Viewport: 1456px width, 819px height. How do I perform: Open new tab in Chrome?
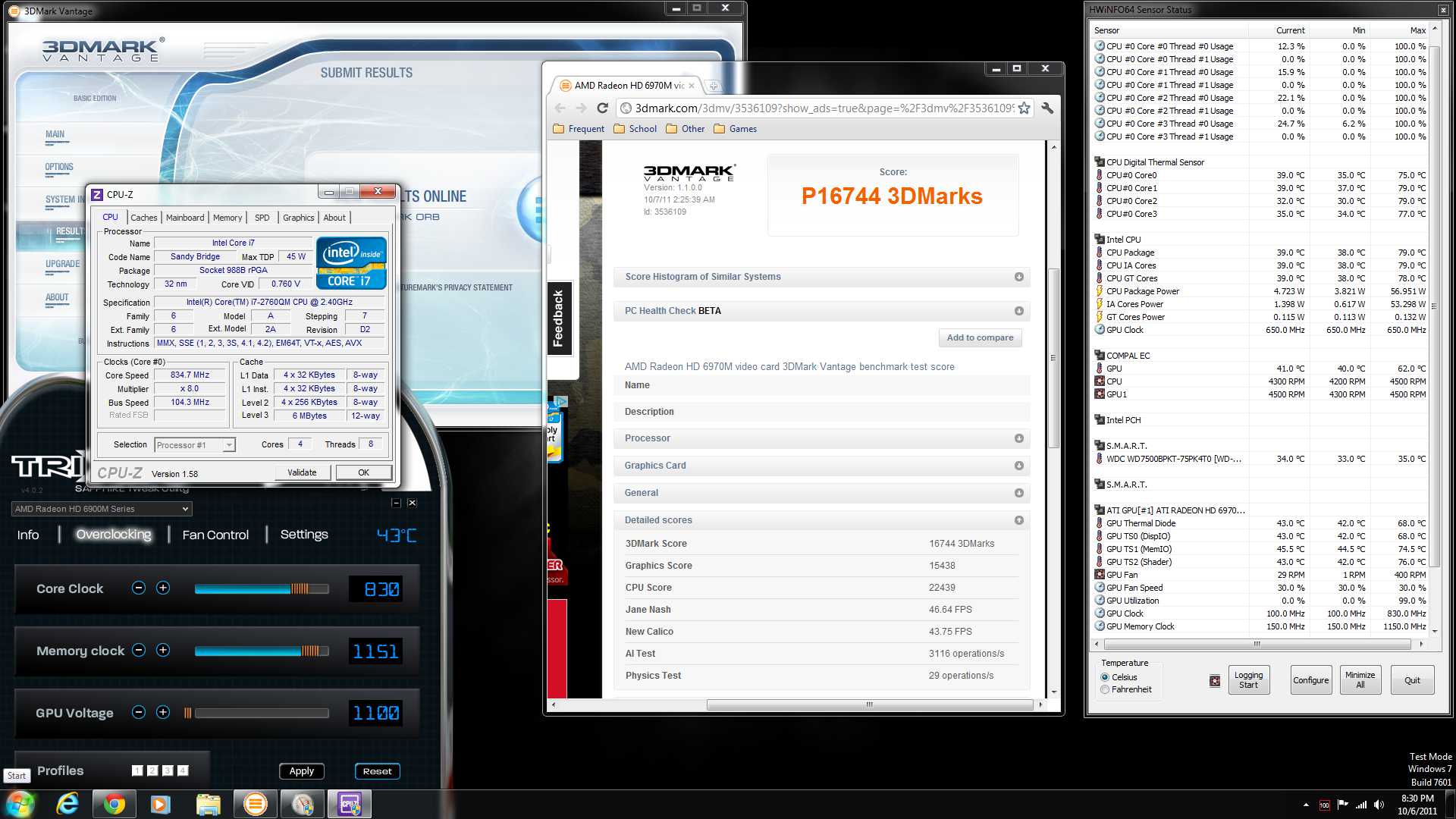point(713,86)
